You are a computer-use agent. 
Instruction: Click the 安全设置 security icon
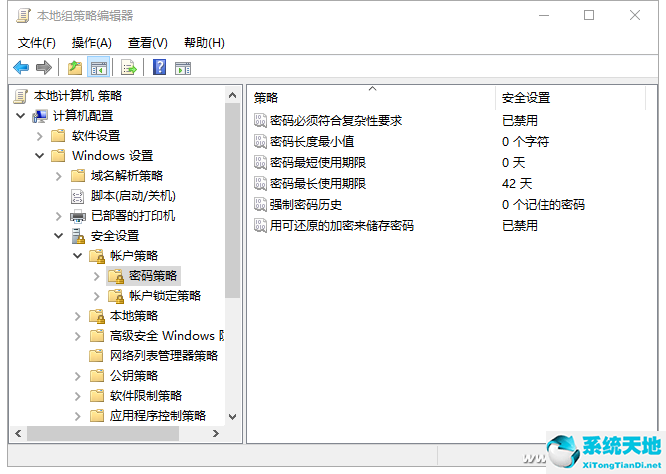[78, 236]
